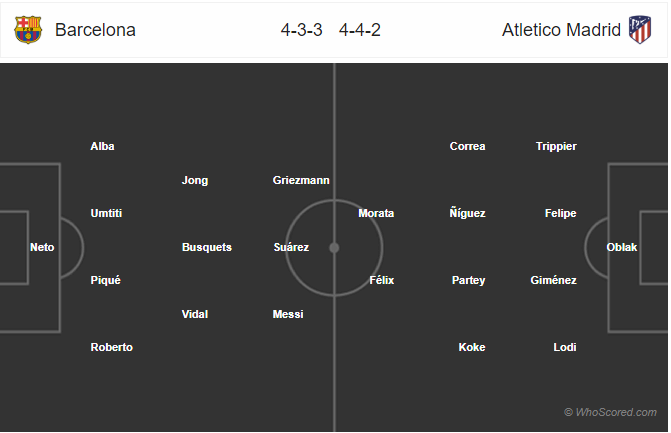Select Giménez in Atletico's defense
The image size is (671, 433).
point(553,280)
